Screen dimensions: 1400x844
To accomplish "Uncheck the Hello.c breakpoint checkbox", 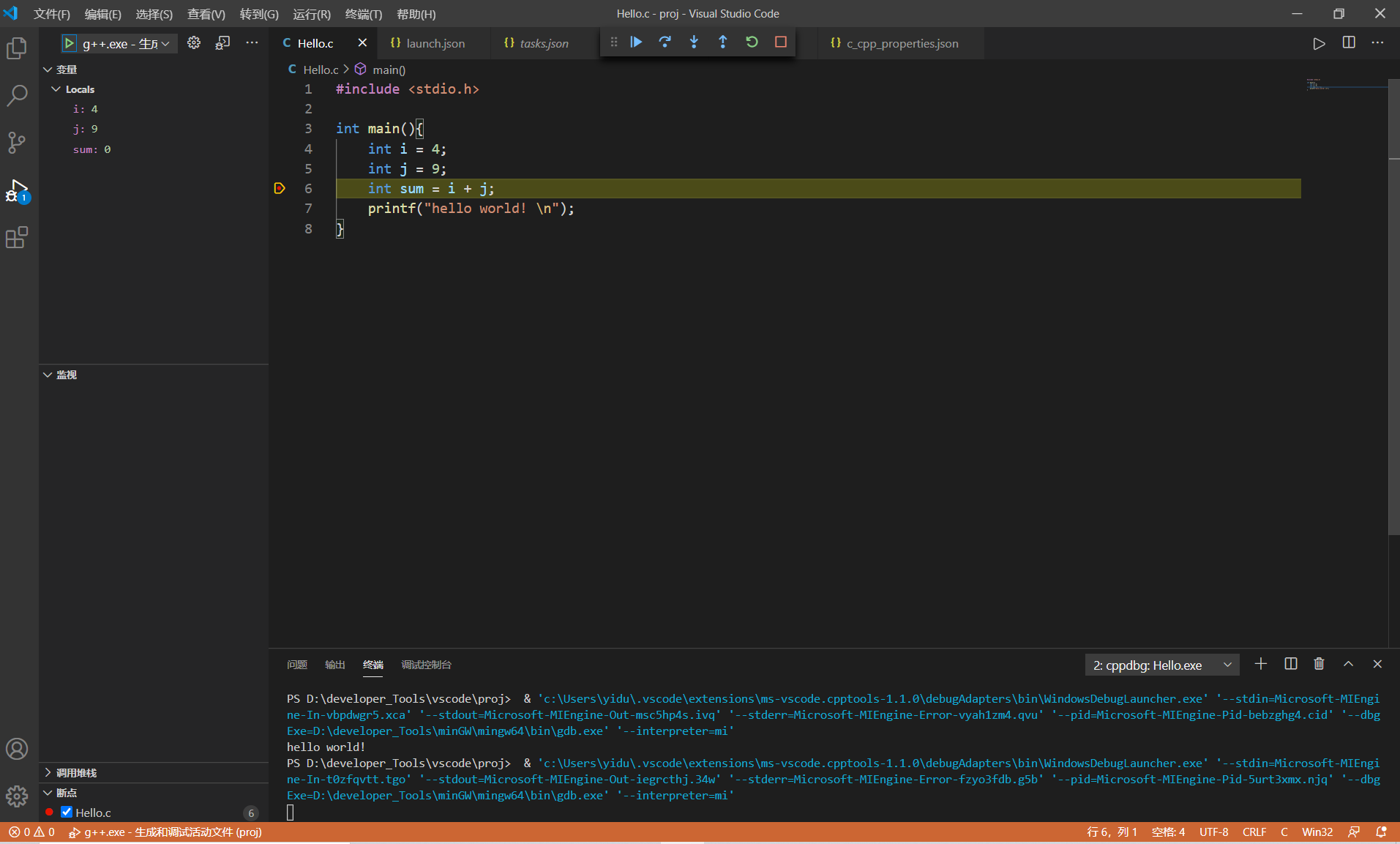I will (x=67, y=812).
